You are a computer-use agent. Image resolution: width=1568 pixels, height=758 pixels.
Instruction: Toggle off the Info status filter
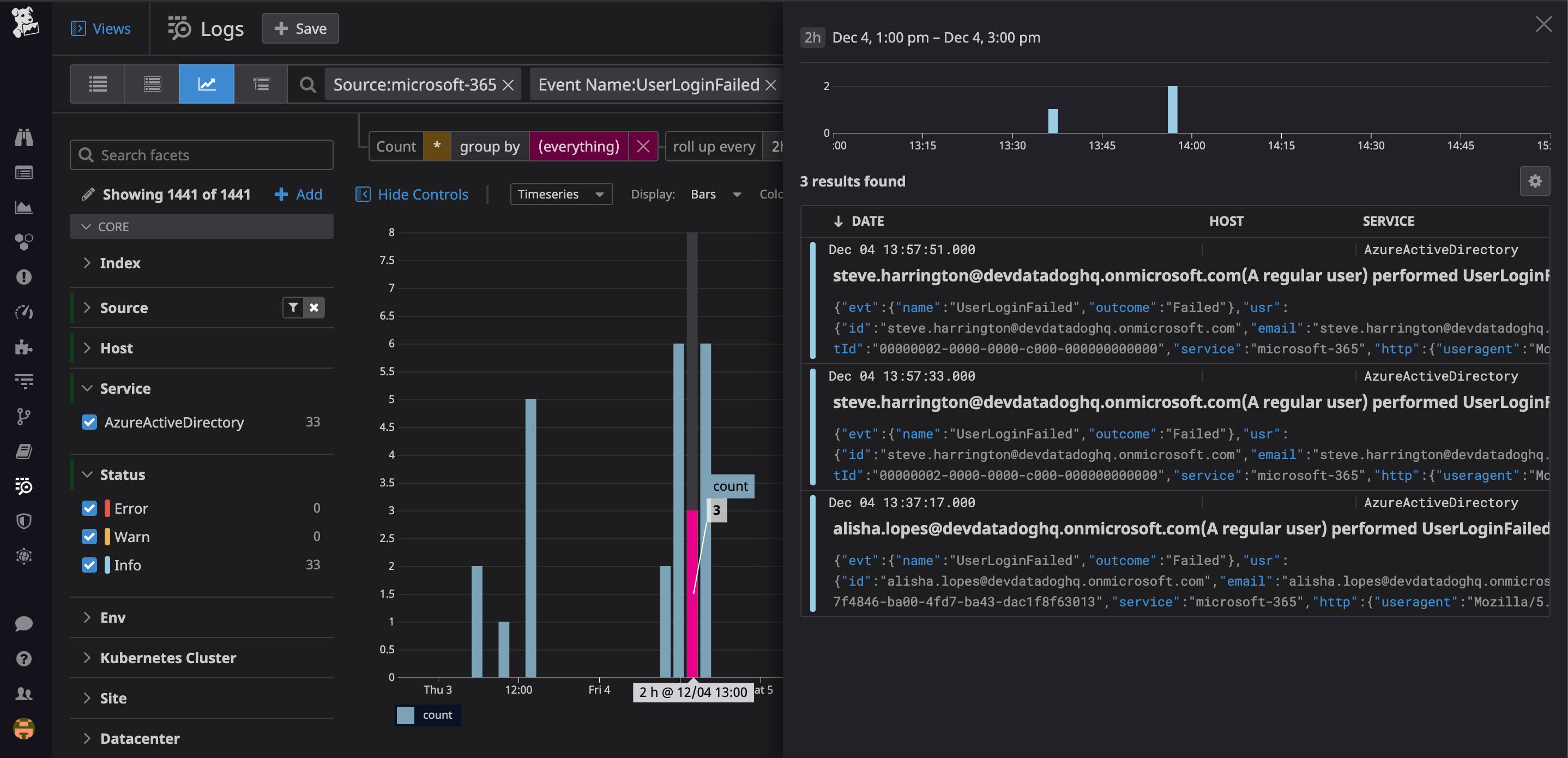pos(89,565)
